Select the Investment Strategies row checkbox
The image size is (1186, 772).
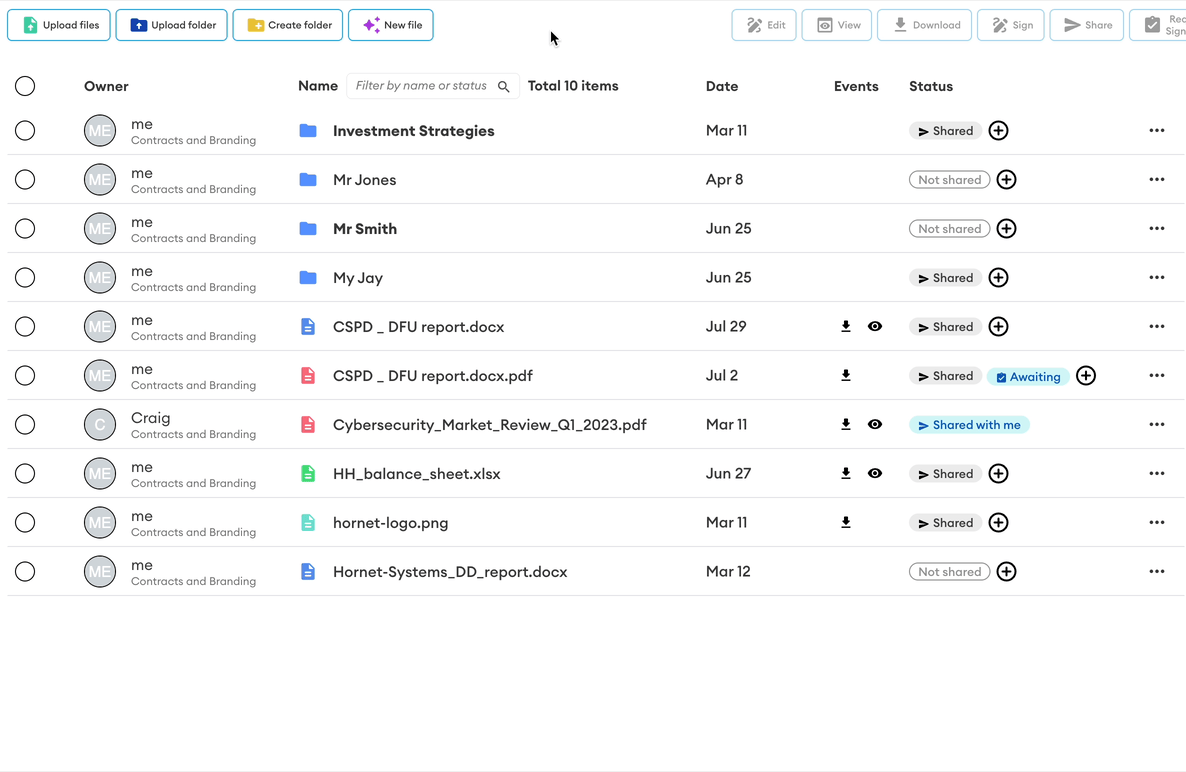(25, 131)
